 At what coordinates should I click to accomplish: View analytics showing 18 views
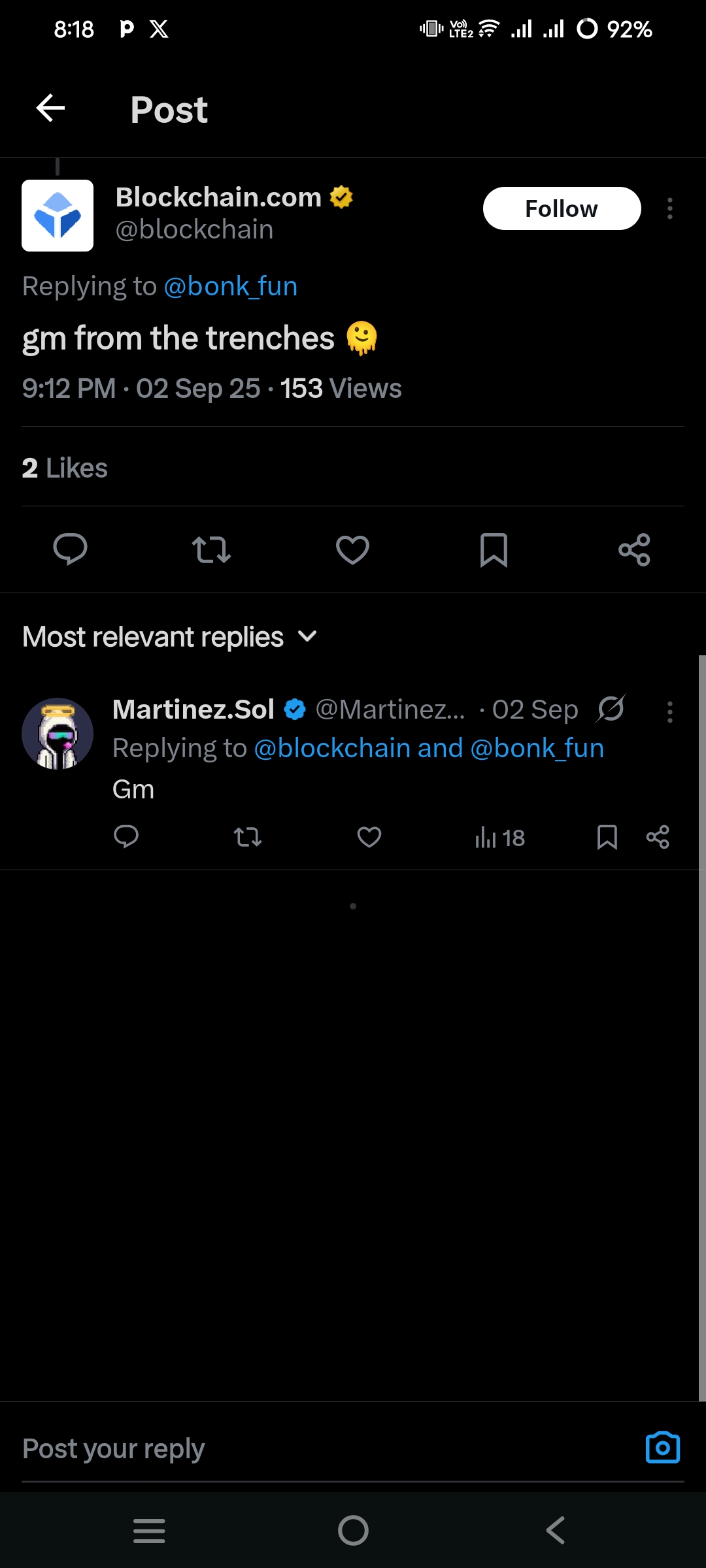point(499,837)
